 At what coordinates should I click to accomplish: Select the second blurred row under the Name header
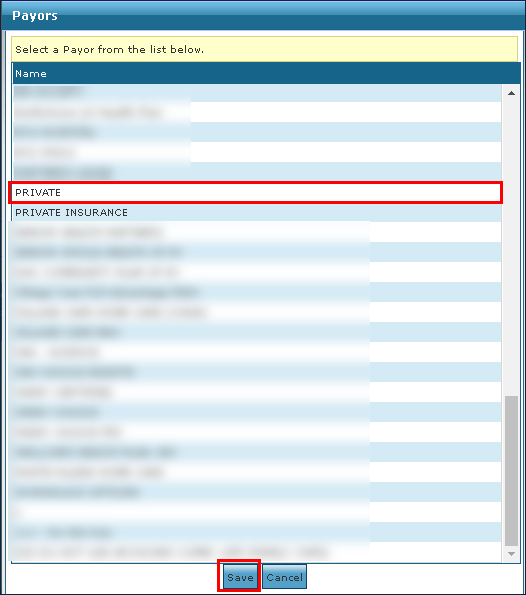click(x=256, y=112)
